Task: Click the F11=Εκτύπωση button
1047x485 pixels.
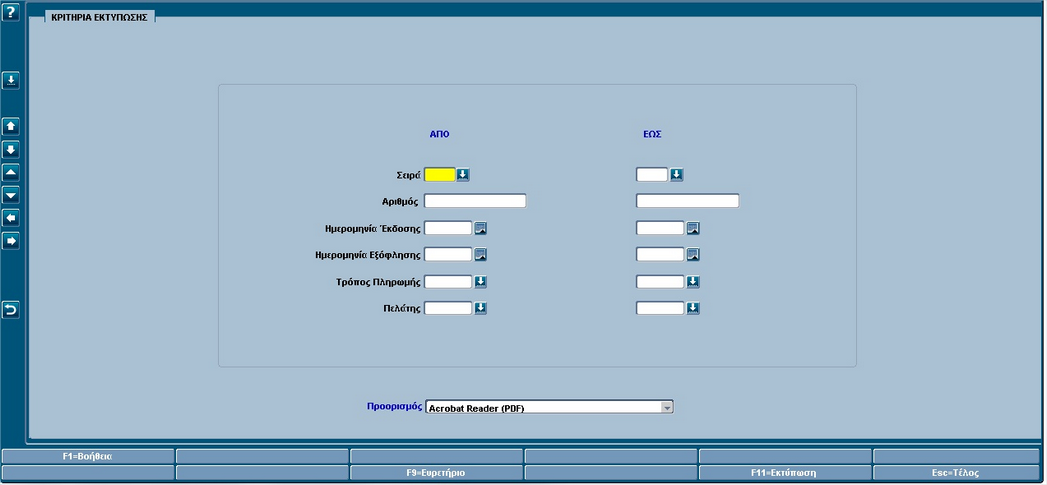Action: pyautogui.click(x=785, y=473)
